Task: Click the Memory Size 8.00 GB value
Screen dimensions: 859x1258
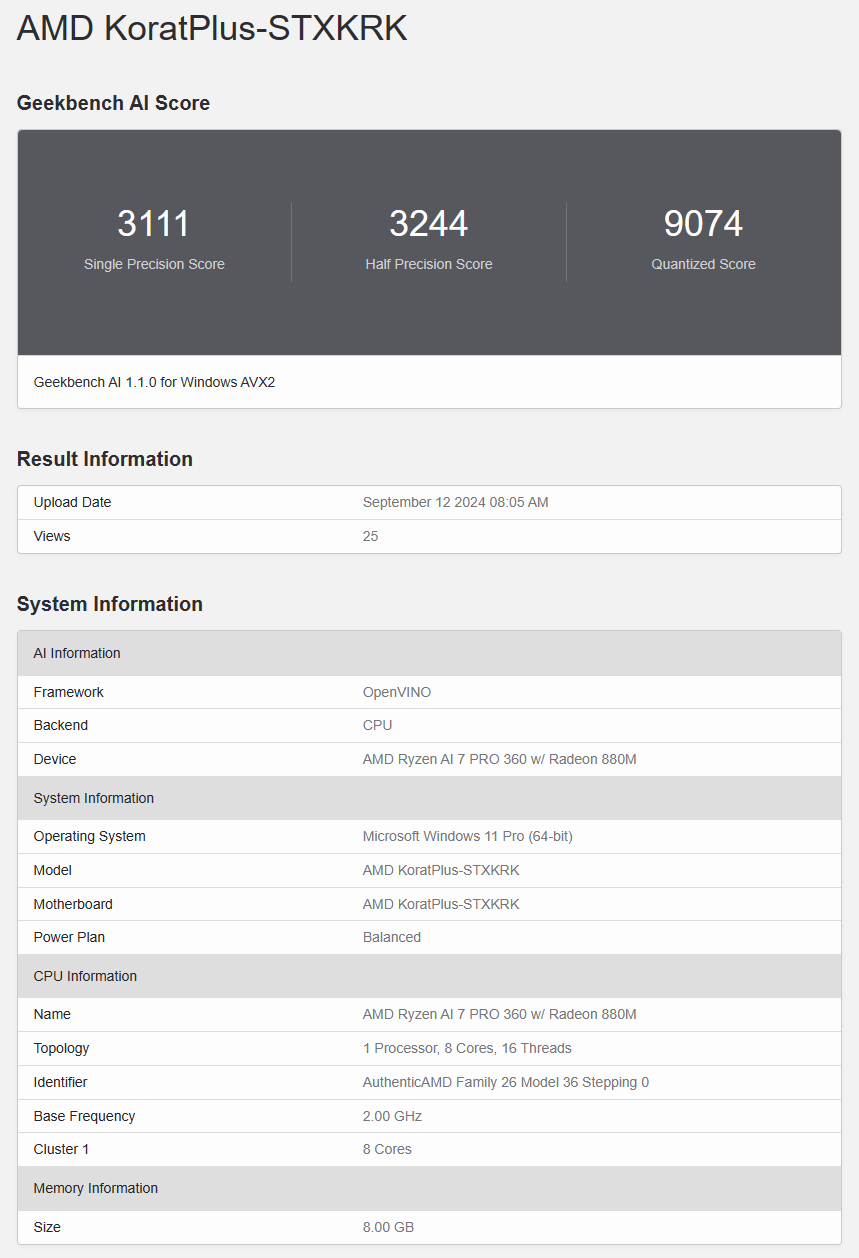Action: (x=388, y=1227)
